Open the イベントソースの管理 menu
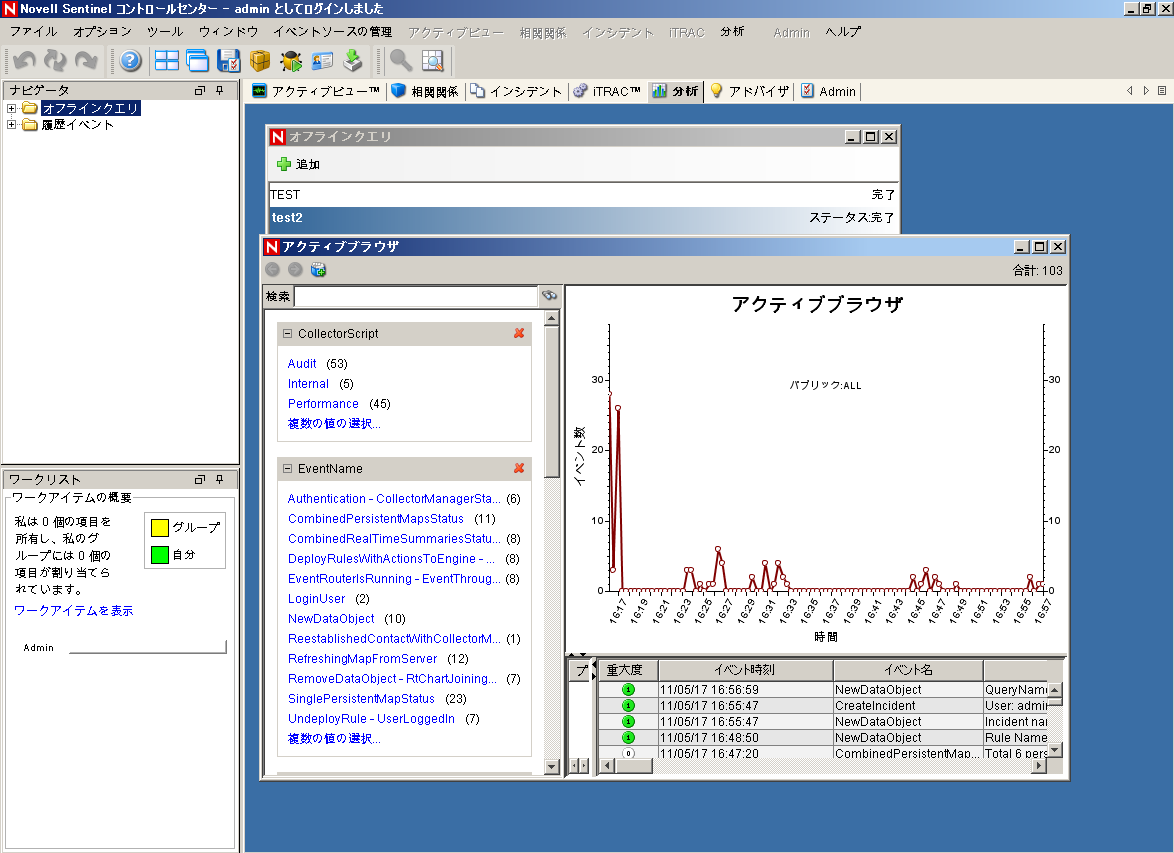This screenshot has width=1174, height=853. click(332, 32)
